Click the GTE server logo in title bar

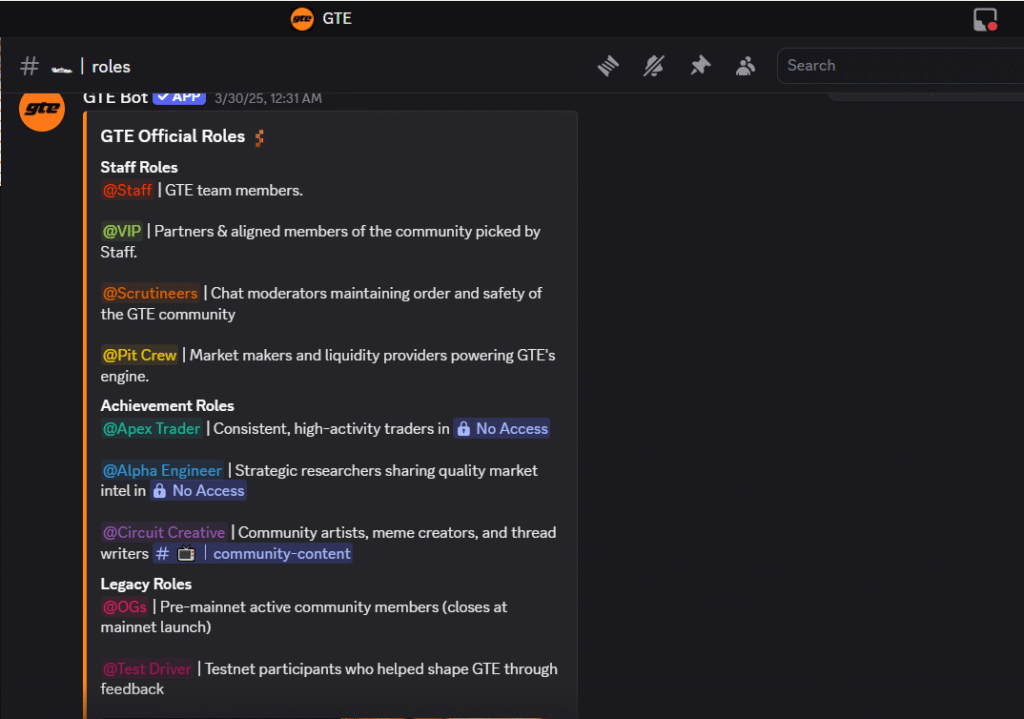302,18
